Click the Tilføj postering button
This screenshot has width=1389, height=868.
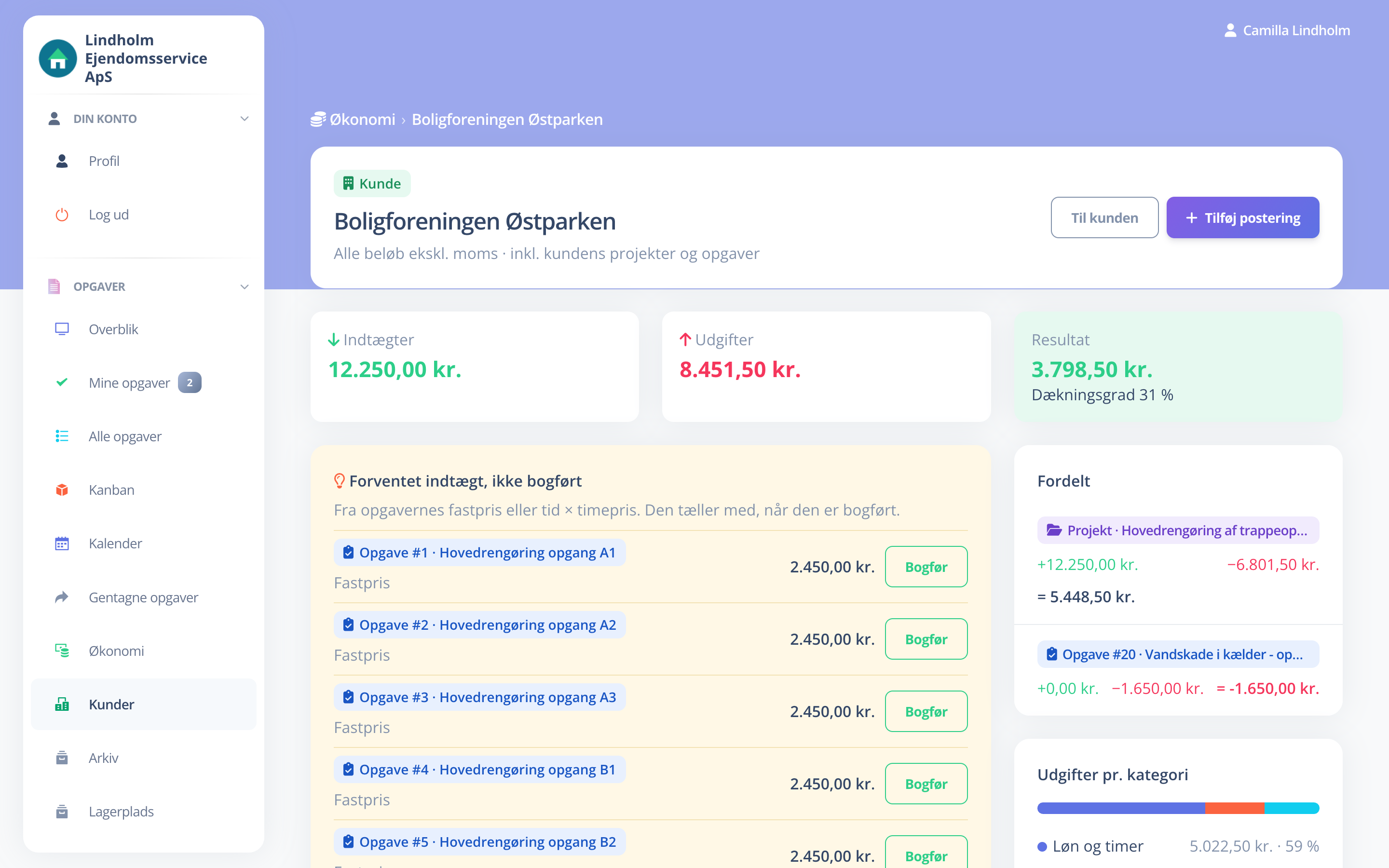coord(1243,217)
